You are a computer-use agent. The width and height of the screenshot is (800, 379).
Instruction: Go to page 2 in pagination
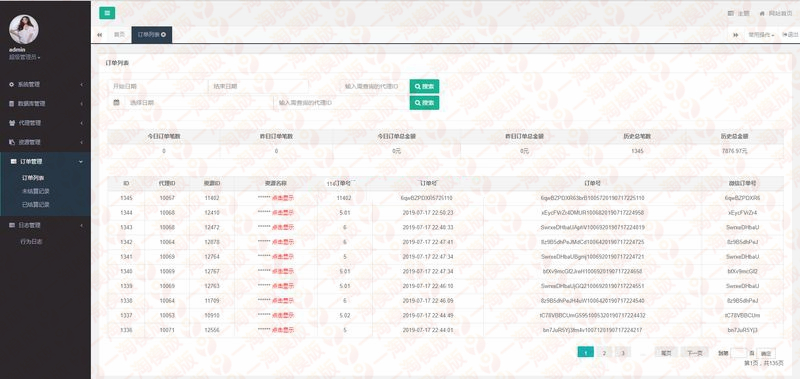coord(604,352)
